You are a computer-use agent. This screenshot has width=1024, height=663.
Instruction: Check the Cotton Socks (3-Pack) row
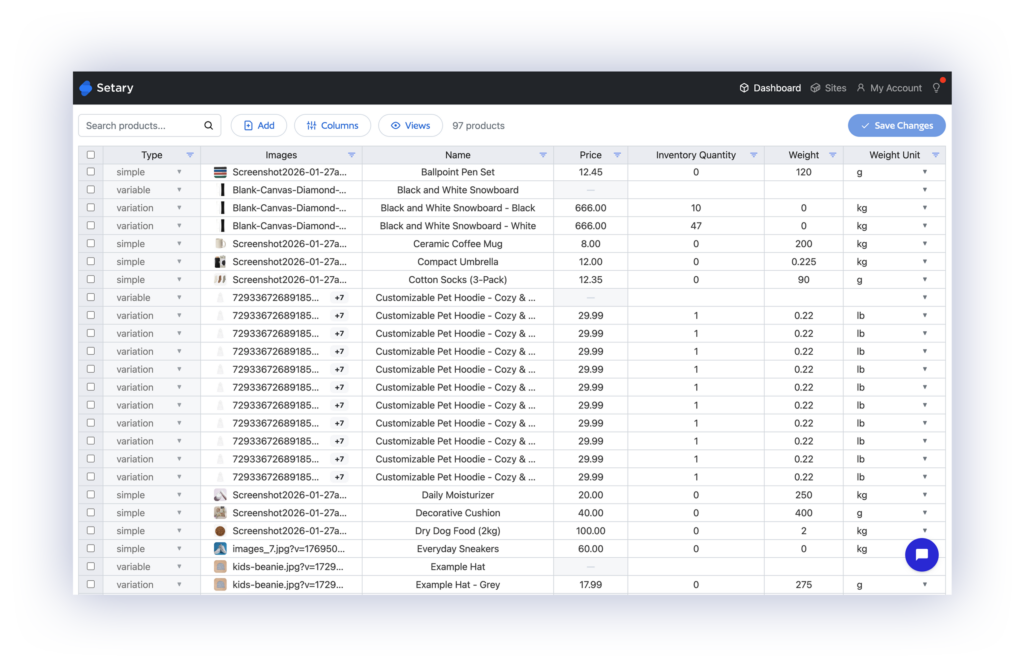(x=91, y=280)
